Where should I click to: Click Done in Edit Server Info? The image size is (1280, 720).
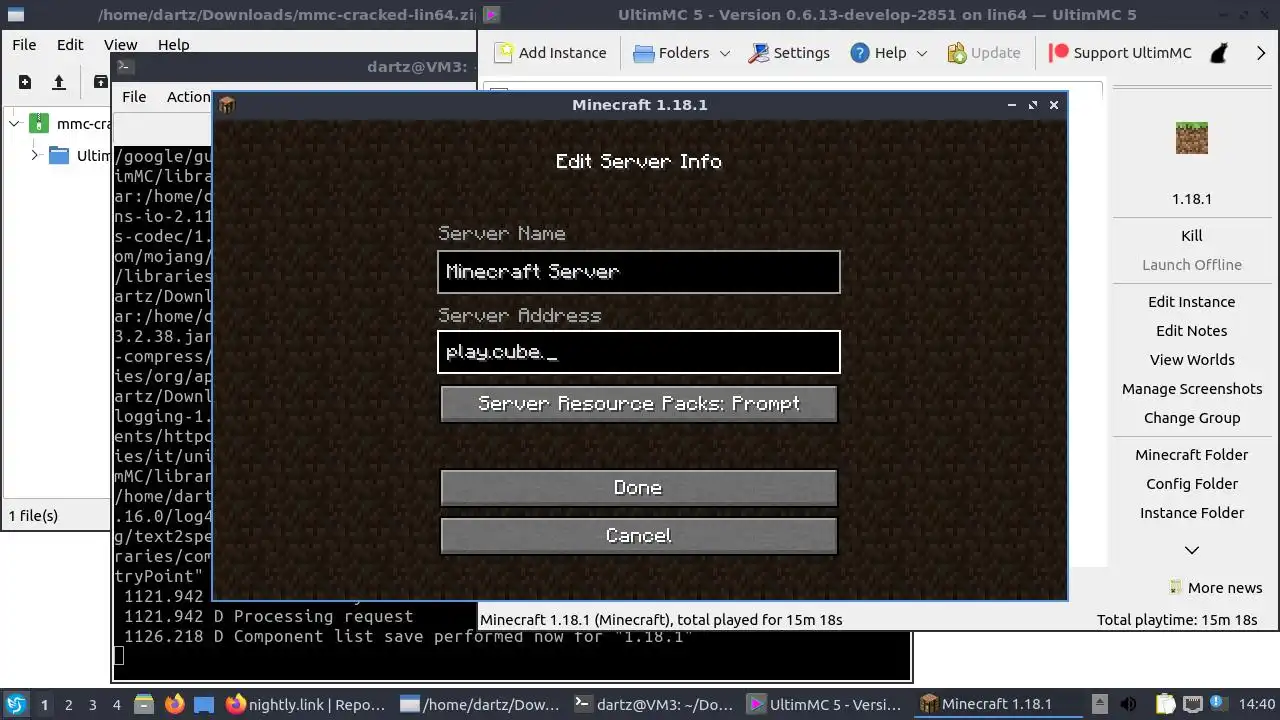638,488
